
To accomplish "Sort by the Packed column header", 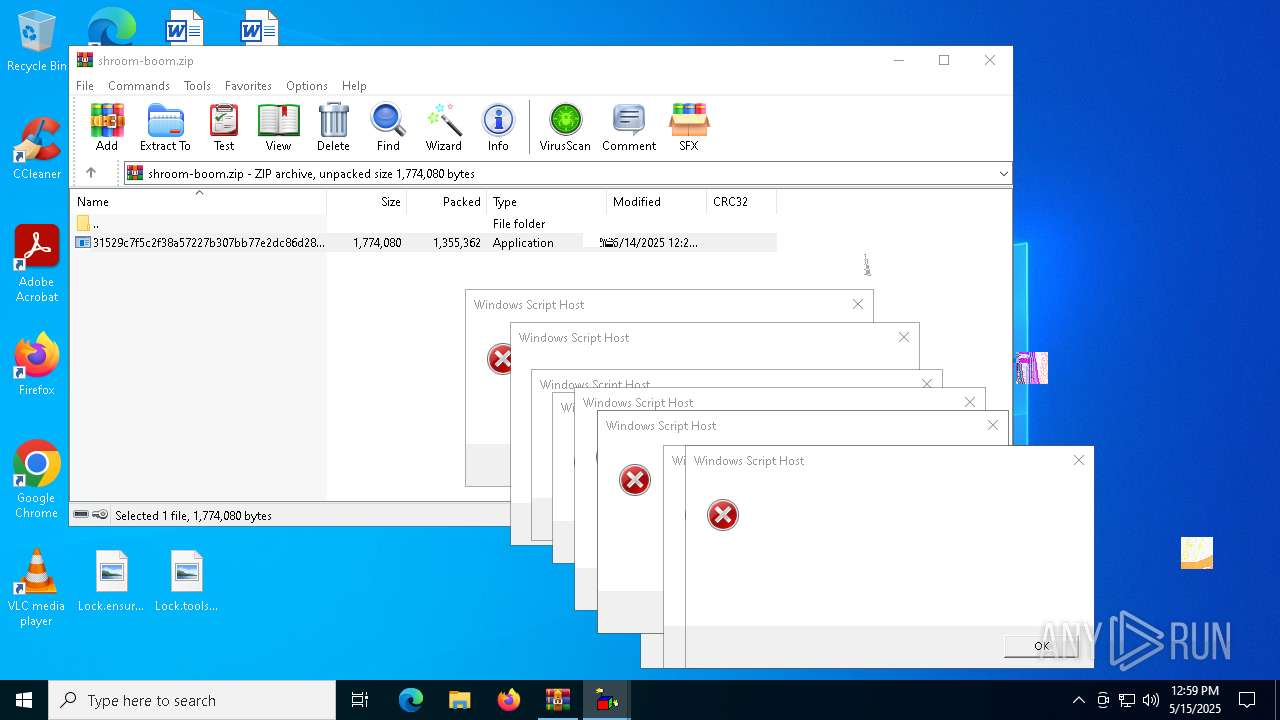I will pyautogui.click(x=446, y=201).
